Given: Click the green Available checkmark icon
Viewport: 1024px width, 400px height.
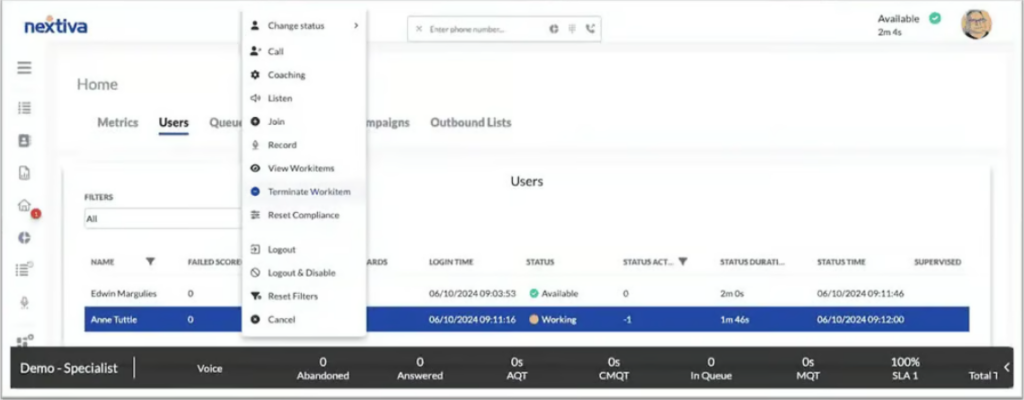Looking at the screenshot, I should coord(935,18).
